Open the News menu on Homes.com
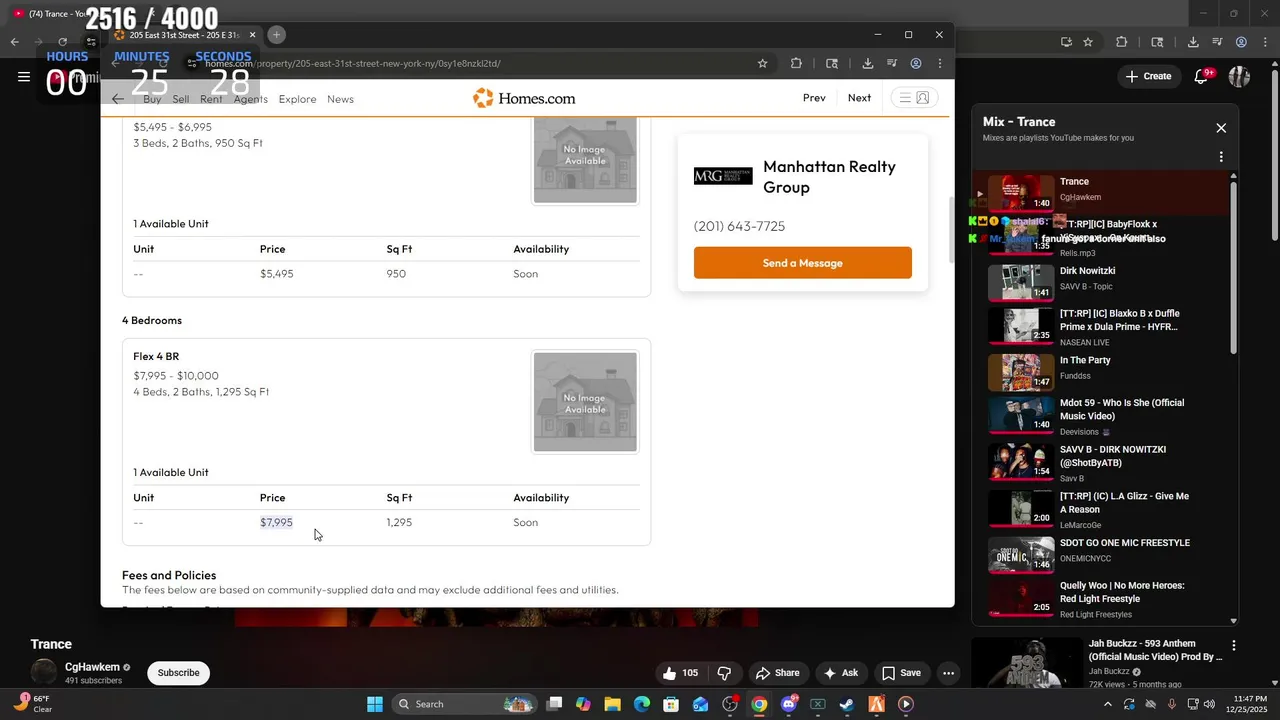1280x720 pixels. (340, 99)
